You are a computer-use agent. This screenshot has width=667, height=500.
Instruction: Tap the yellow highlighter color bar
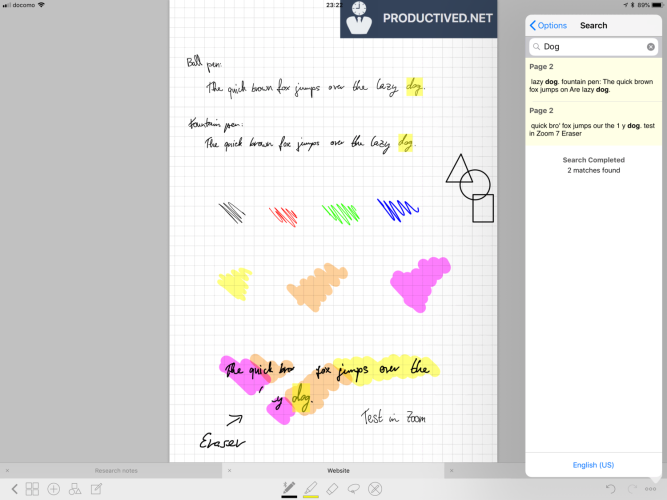(311, 496)
